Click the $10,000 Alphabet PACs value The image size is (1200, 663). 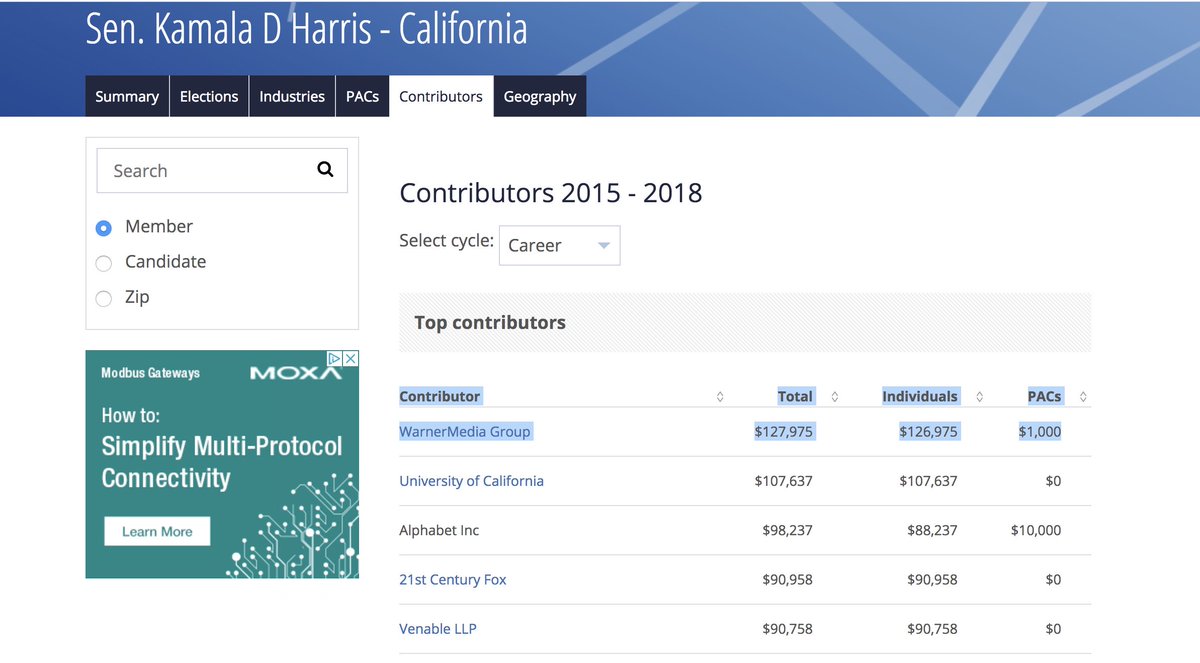click(x=1036, y=530)
